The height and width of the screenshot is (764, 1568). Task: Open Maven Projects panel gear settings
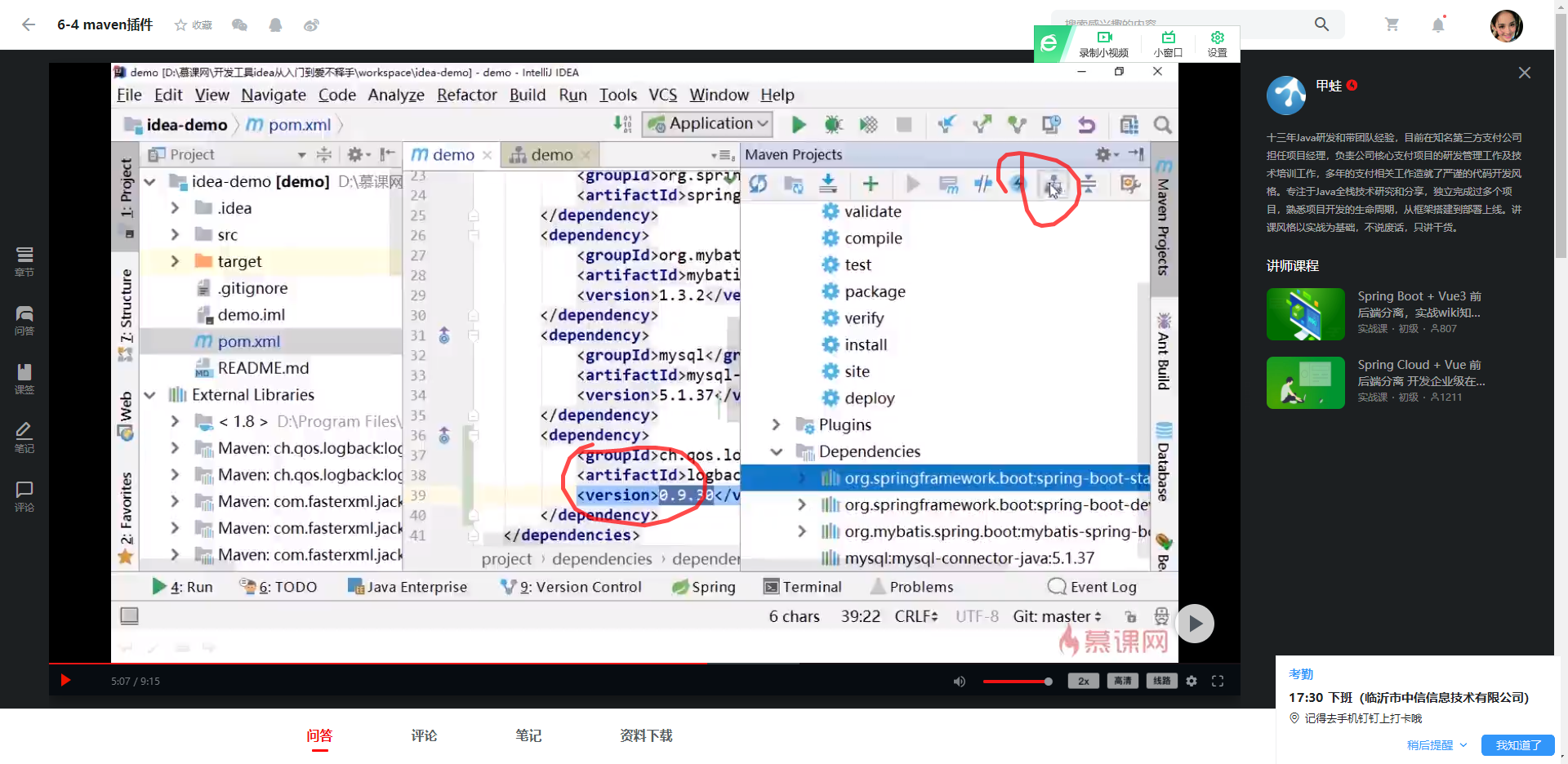pyautogui.click(x=1106, y=154)
